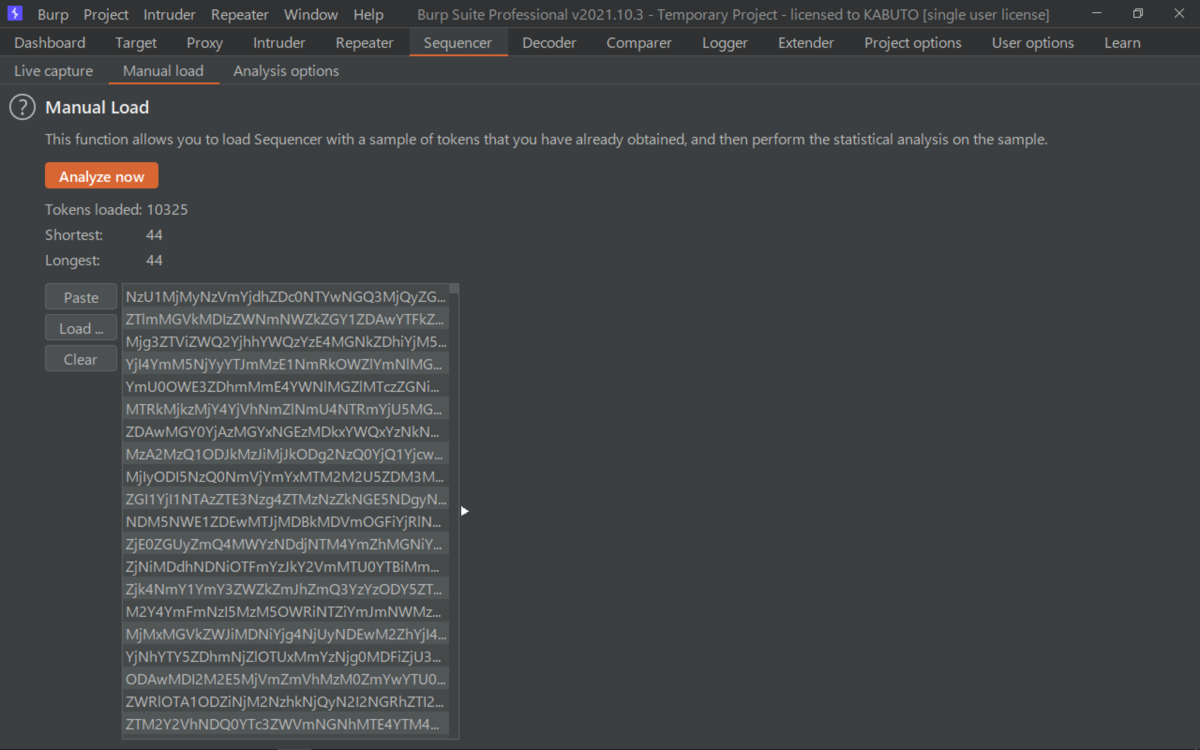
Task: Select token starting YjNhYTY5ZDhmNjZl
Action: pyautogui.click(x=286, y=657)
